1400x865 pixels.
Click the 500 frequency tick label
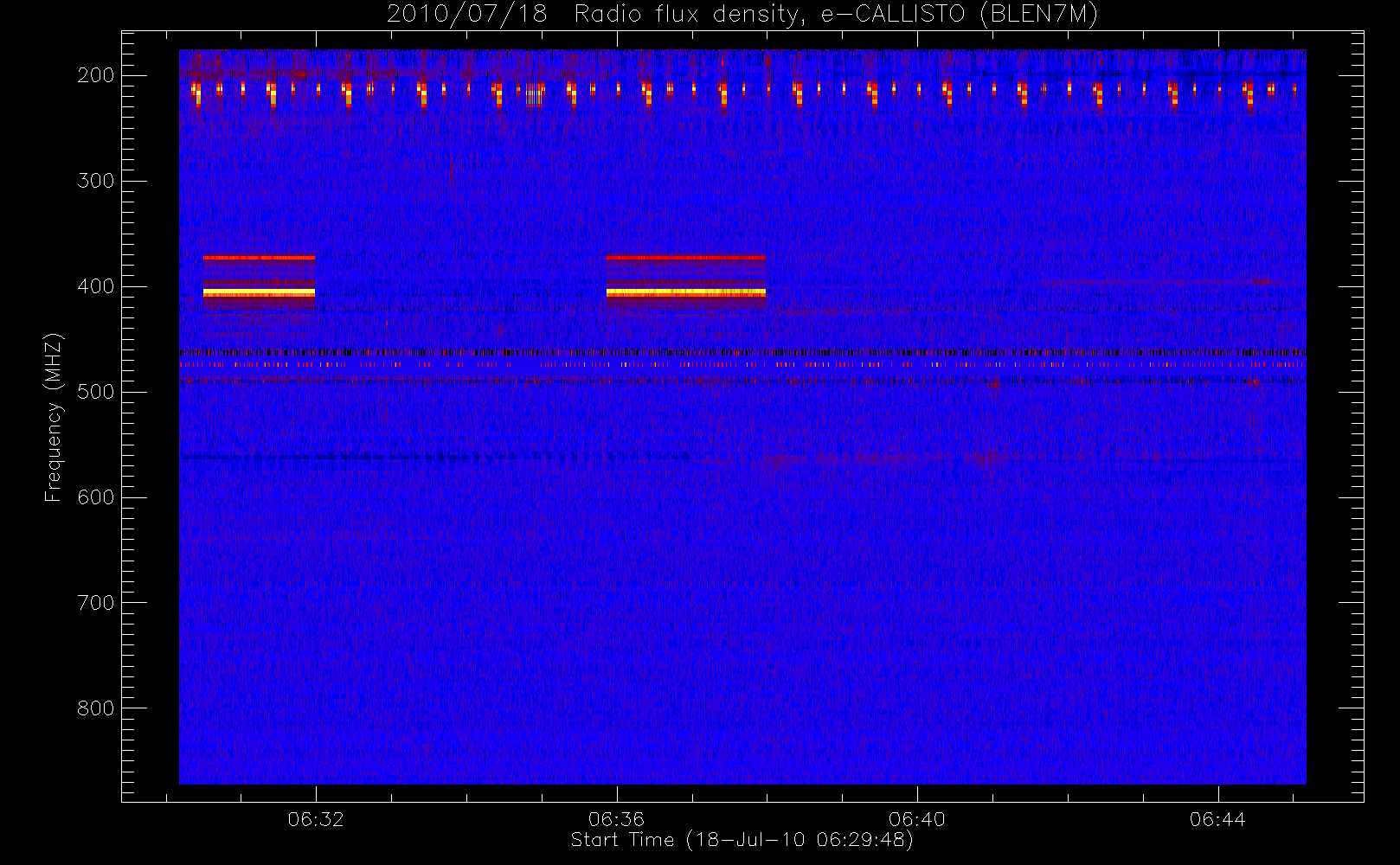tap(96, 392)
